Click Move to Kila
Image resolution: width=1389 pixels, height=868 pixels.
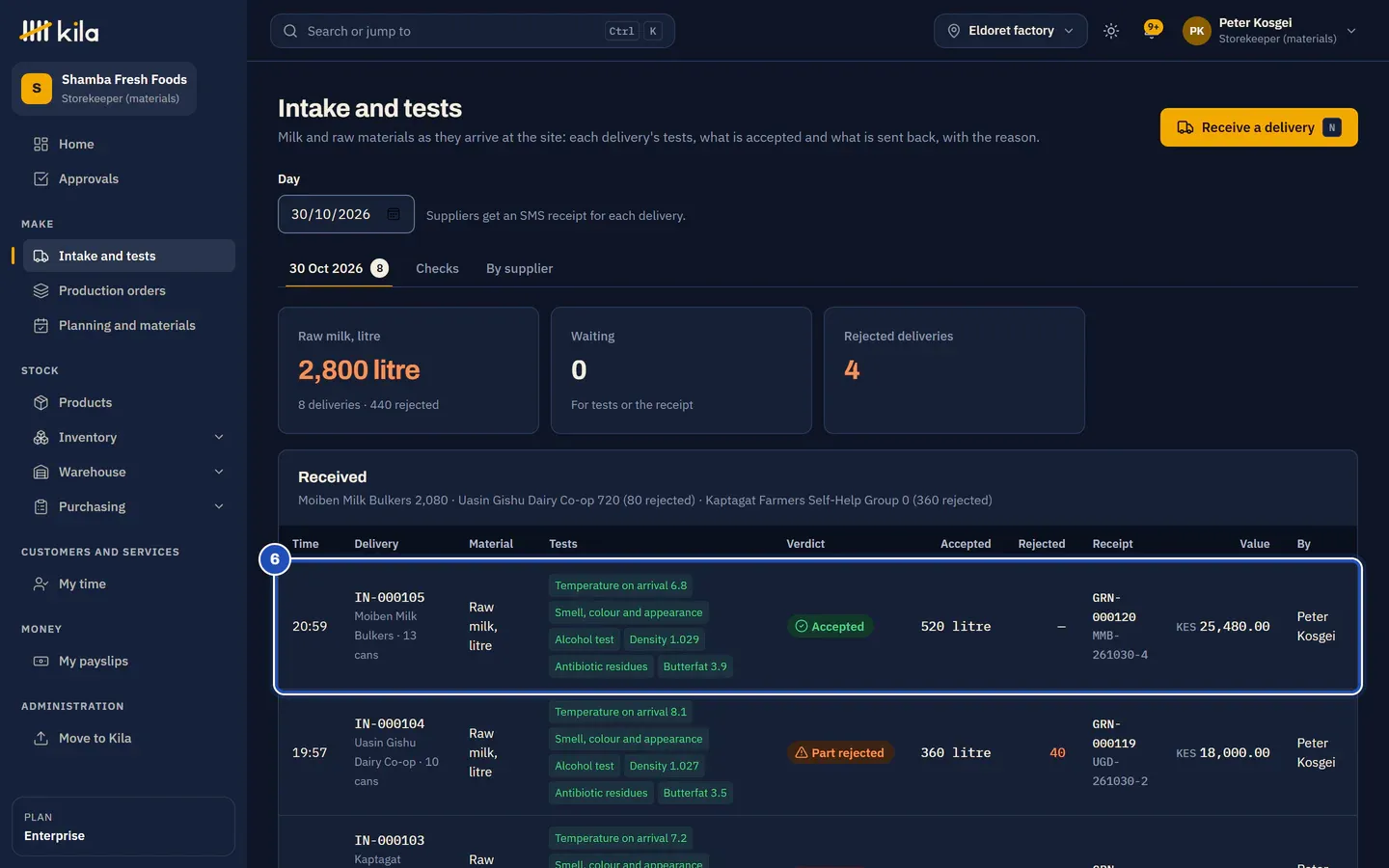point(129,739)
